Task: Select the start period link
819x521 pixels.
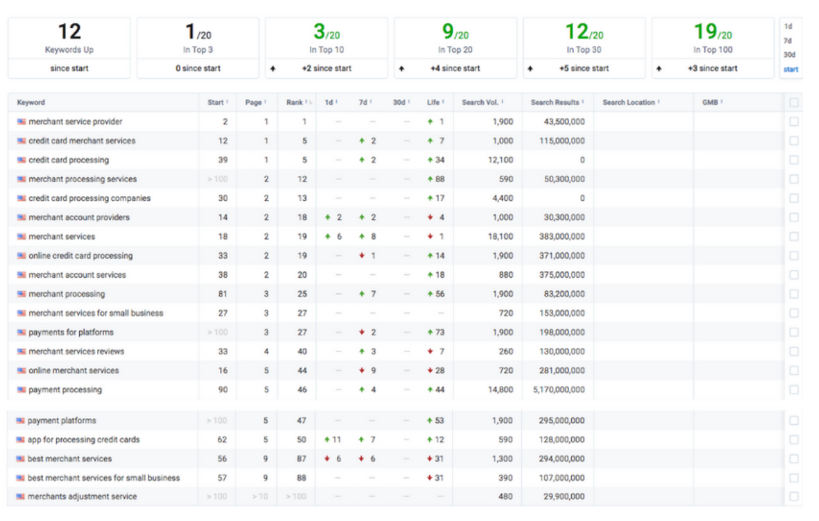Action: 791,70
